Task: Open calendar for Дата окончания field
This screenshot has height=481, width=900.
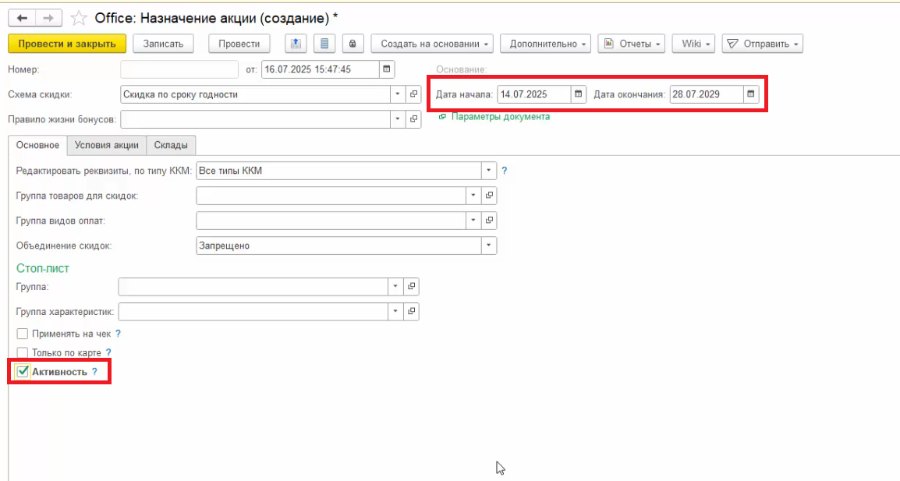Action: (751, 94)
